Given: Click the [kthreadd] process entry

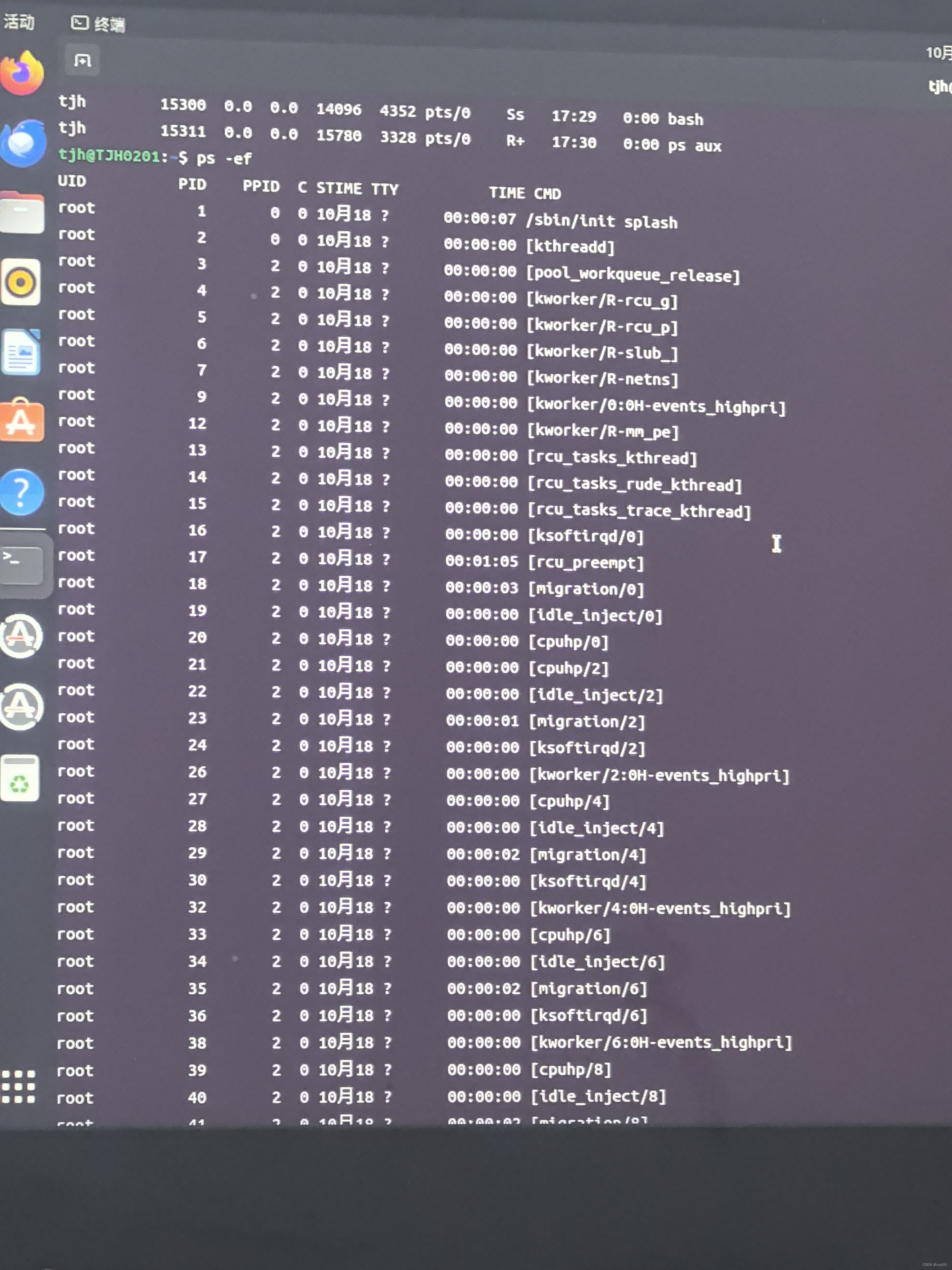Looking at the screenshot, I should pyautogui.click(x=571, y=247).
